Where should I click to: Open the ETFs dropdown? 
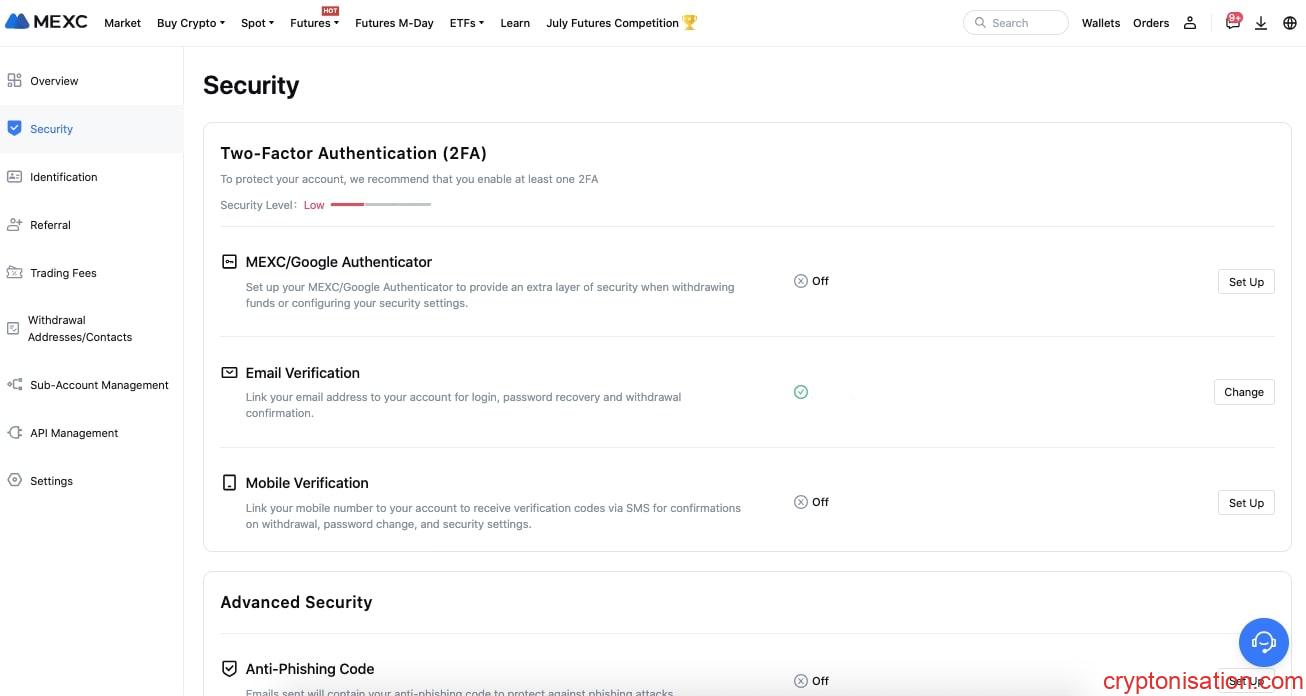pos(466,23)
